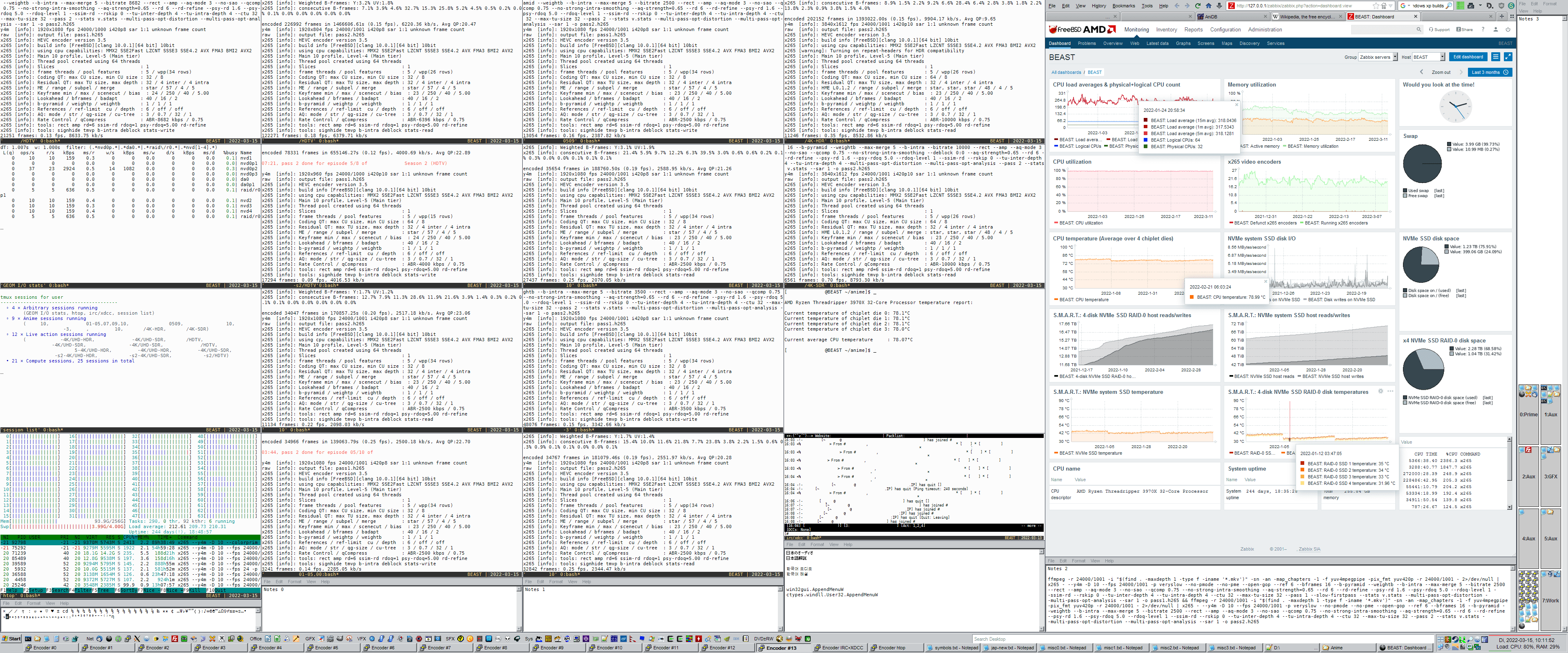Image resolution: width=1568 pixels, height=653 pixels.
Task: Open the browser Tools menu
Action: [1147, 5]
